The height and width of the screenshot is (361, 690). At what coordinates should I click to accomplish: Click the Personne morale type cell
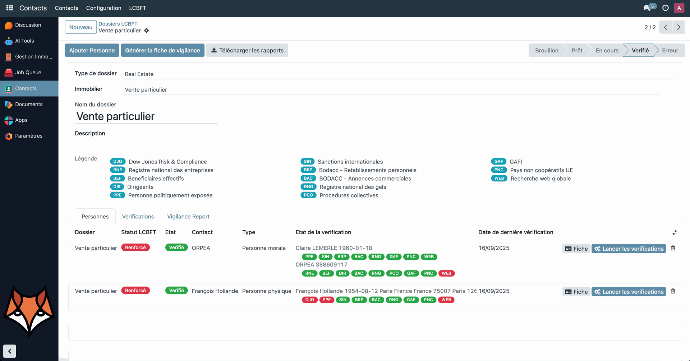coord(264,248)
